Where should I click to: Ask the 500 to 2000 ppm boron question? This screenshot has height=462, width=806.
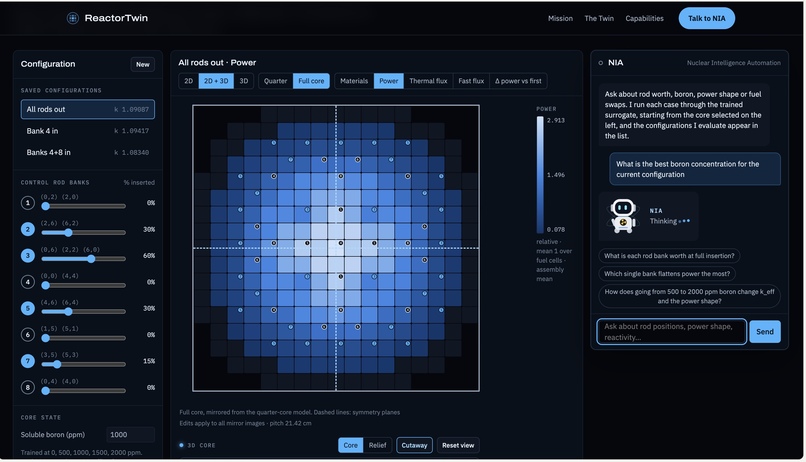tap(689, 297)
